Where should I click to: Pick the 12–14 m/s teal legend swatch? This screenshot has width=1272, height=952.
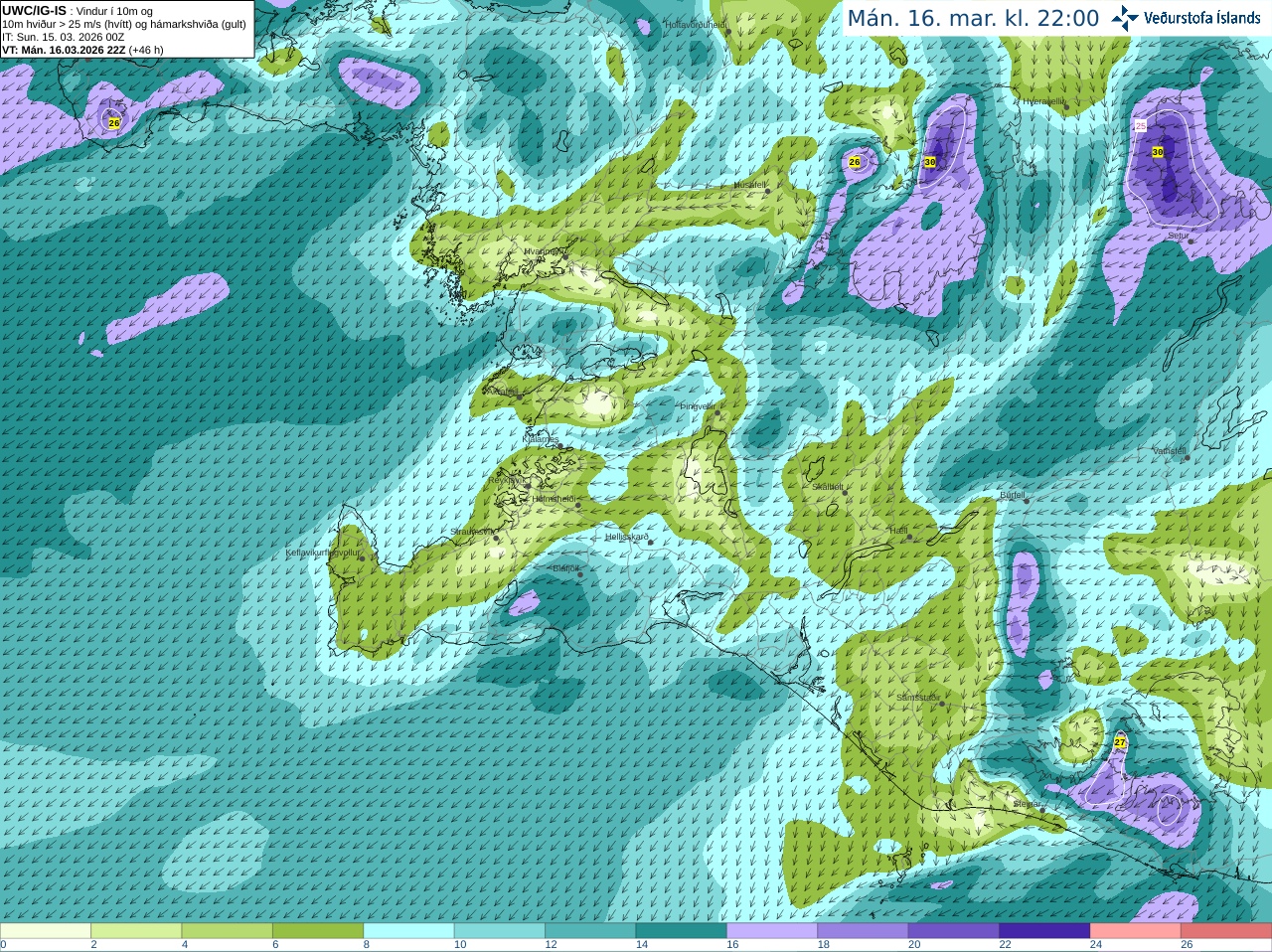click(590, 931)
